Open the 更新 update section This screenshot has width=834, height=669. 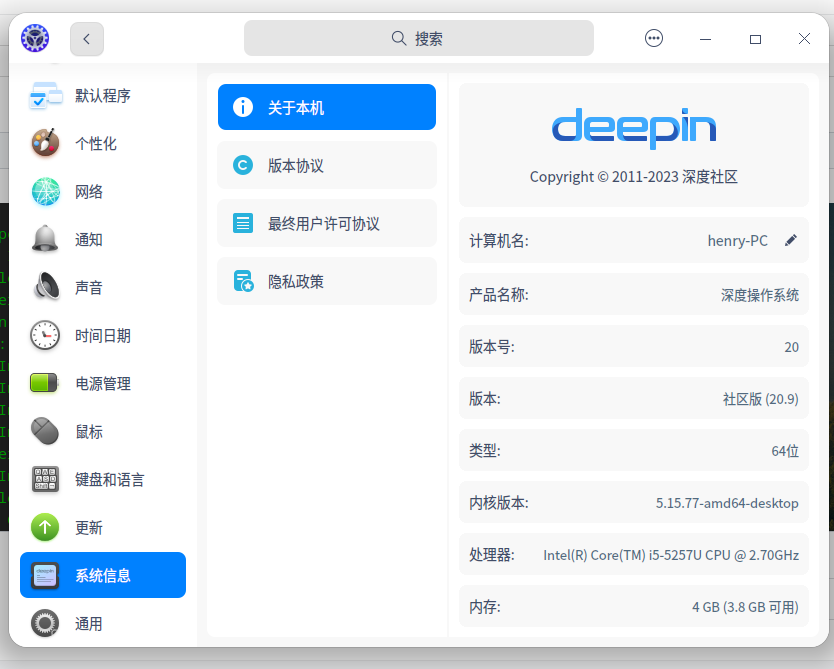point(89,528)
